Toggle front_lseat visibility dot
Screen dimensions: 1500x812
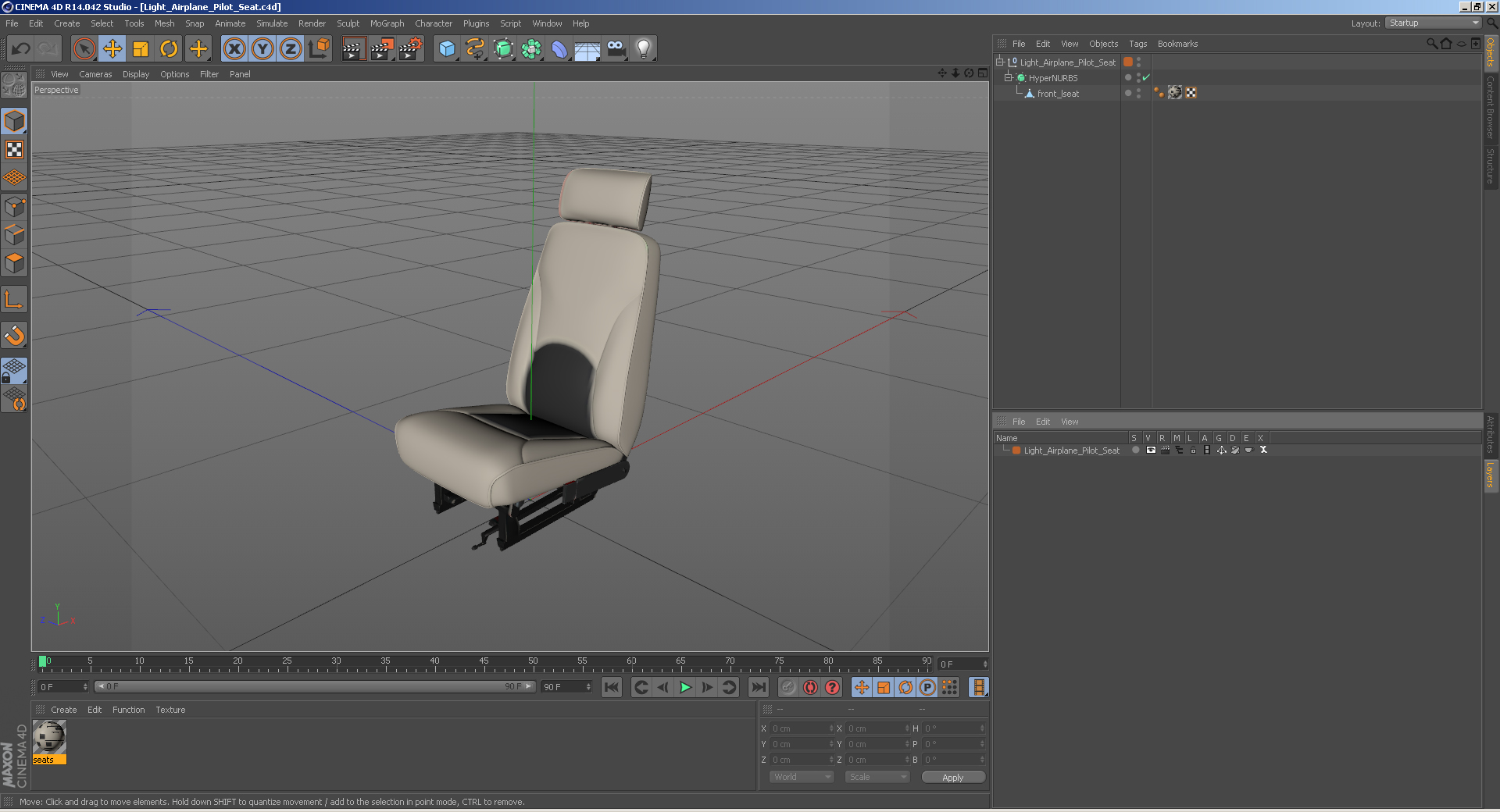coord(1138,91)
